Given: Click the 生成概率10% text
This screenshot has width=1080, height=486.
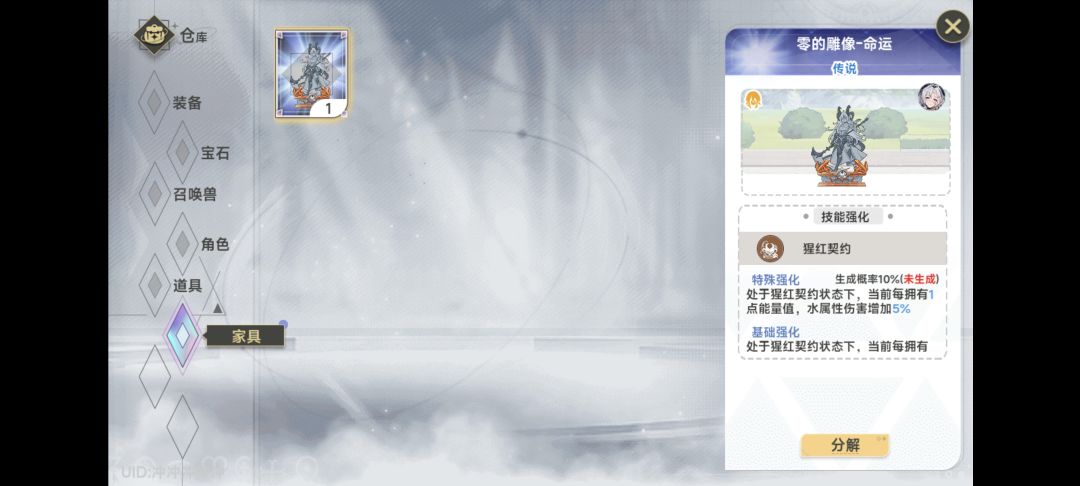Looking at the screenshot, I should [869, 280].
